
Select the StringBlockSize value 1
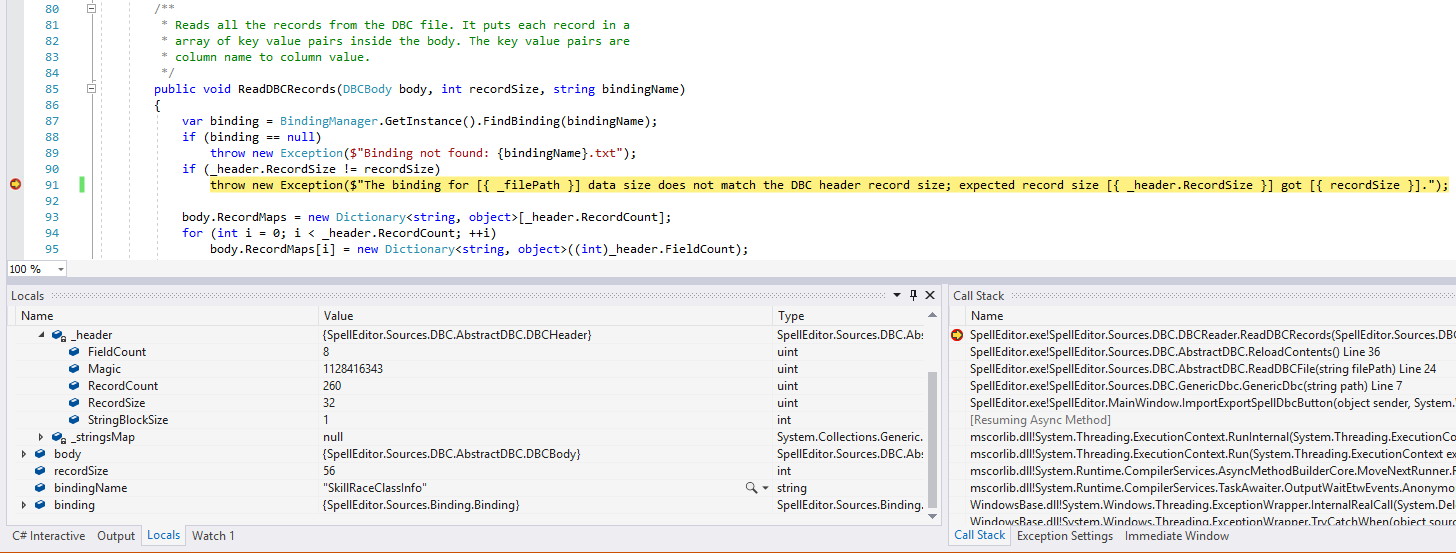click(x=546, y=420)
